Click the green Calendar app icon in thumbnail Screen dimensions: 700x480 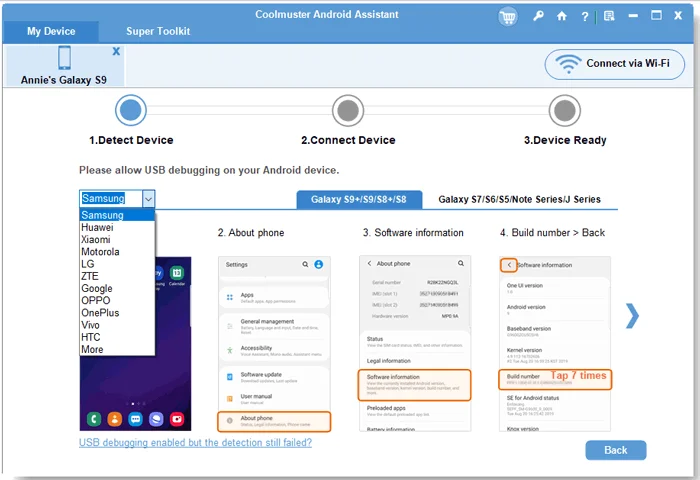pos(177,272)
